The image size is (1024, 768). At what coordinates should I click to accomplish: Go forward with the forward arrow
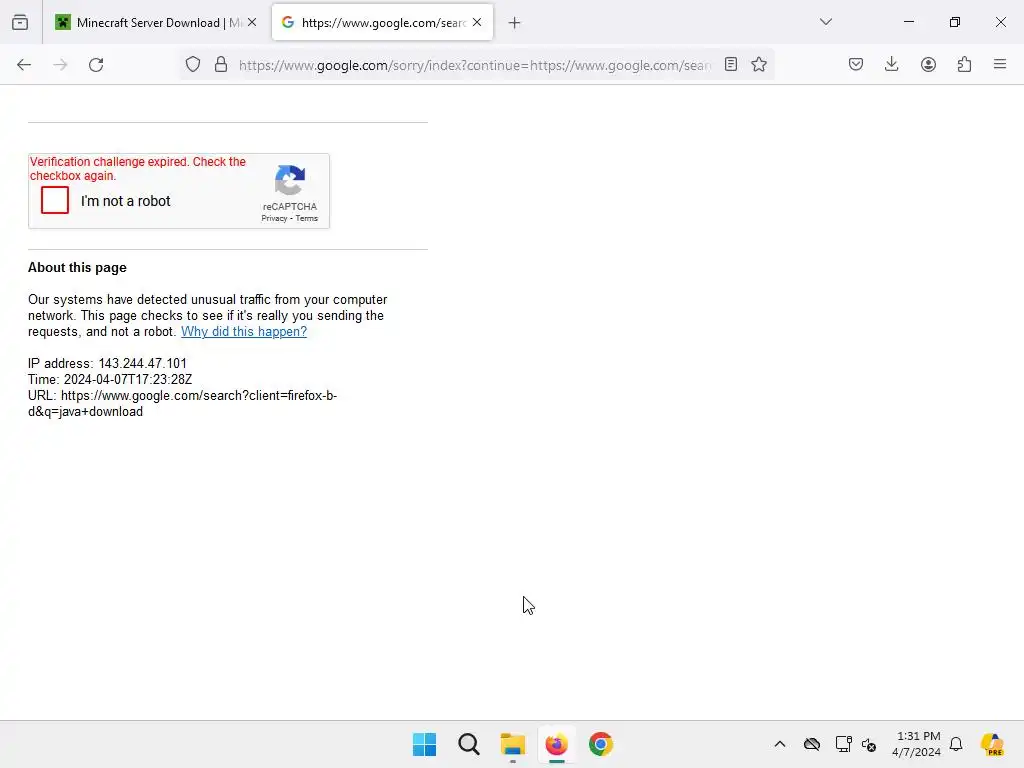tap(60, 65)
